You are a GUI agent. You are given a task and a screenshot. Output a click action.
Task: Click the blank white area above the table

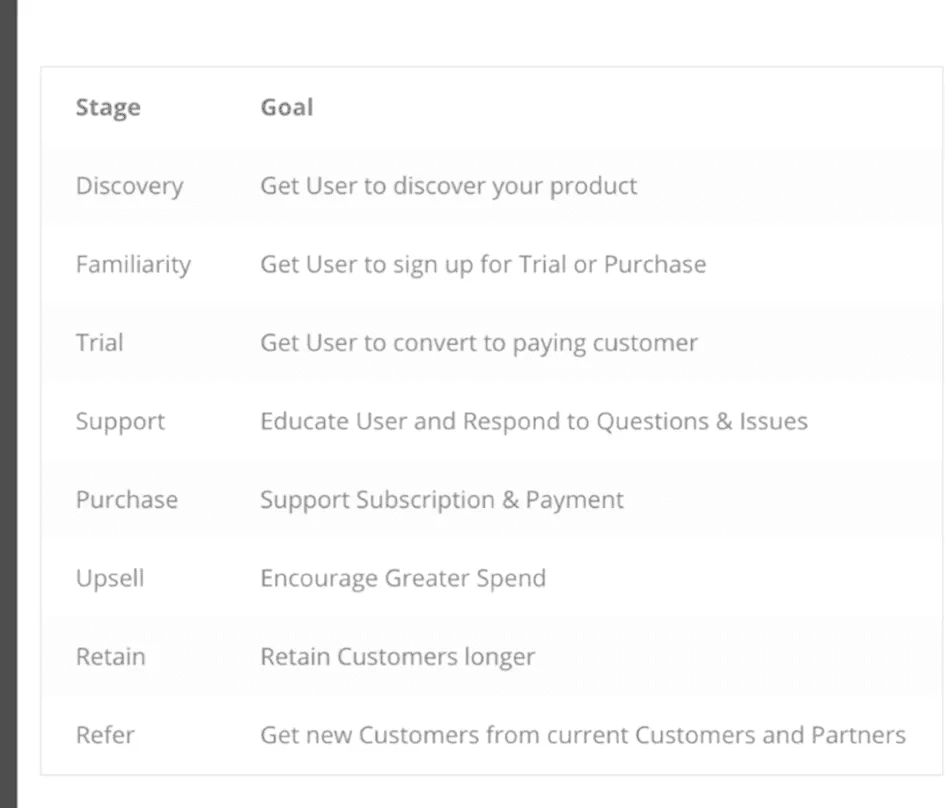pyautogui.click(x=480, y=32)
